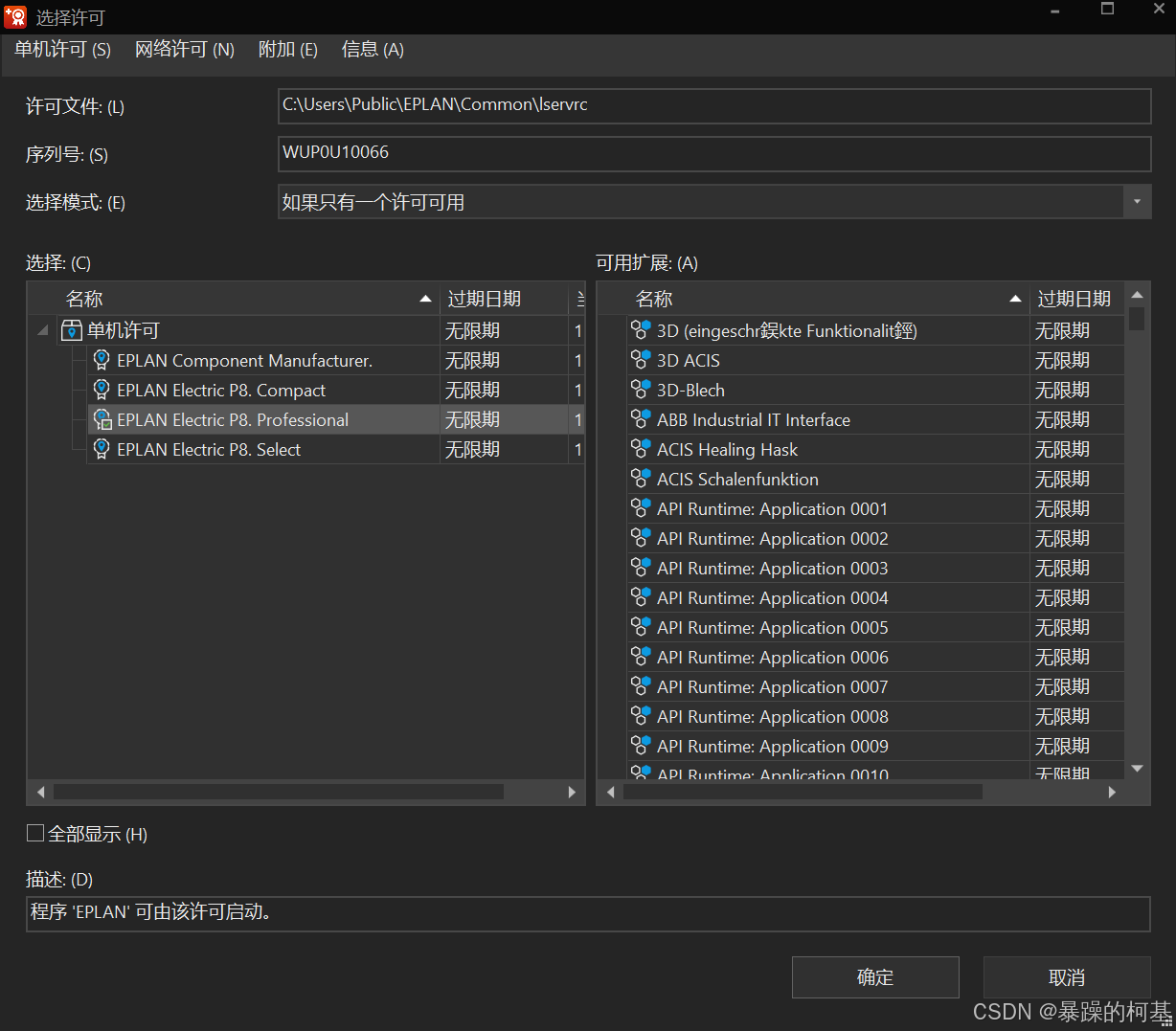Image resolution: width=1176 pixels, height=1031 pixels.
Task: Click icon of API Runtime: Application 0004
Action: 641,597
